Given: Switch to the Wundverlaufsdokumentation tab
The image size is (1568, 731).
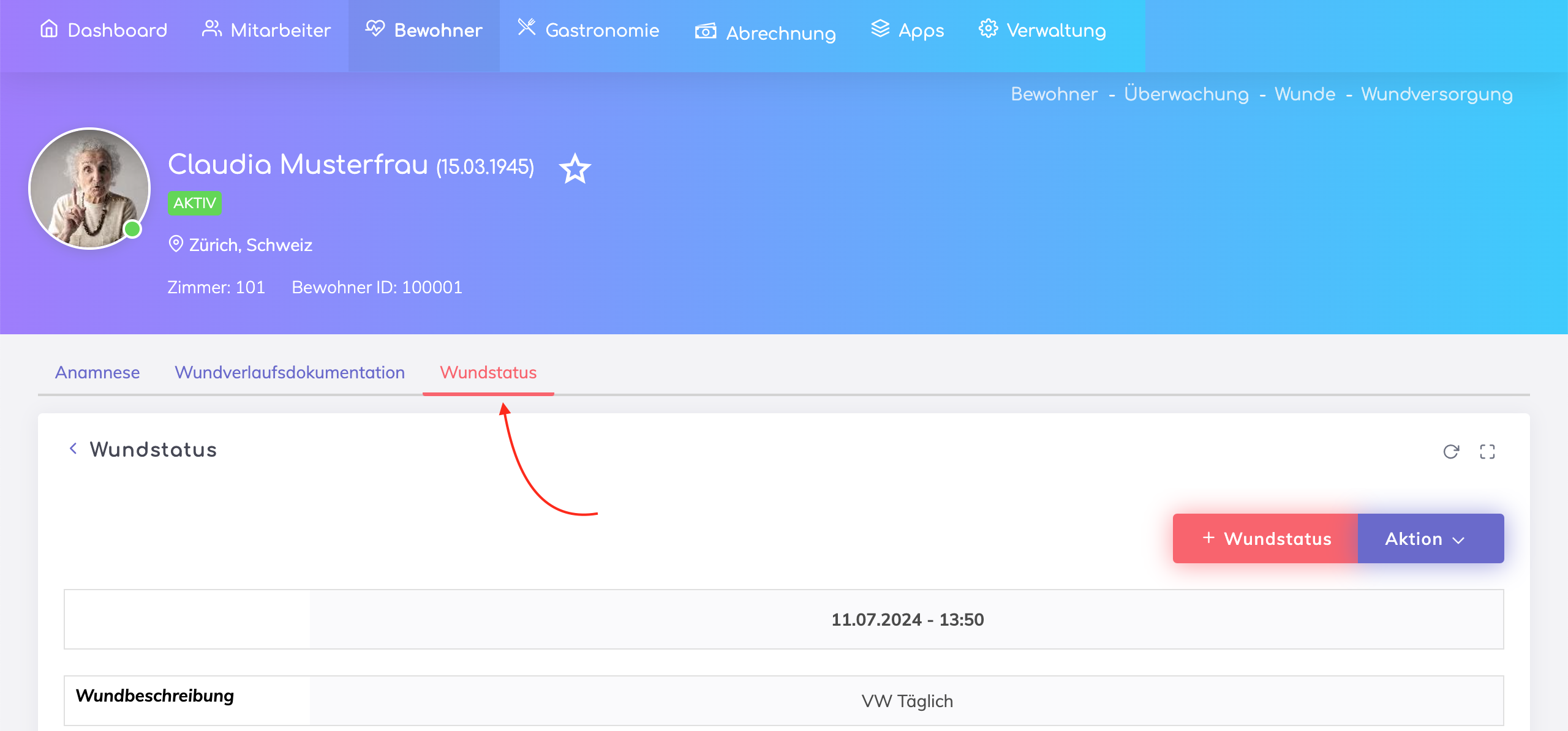Looking at the screenshot, I should (x=290, y=372).
